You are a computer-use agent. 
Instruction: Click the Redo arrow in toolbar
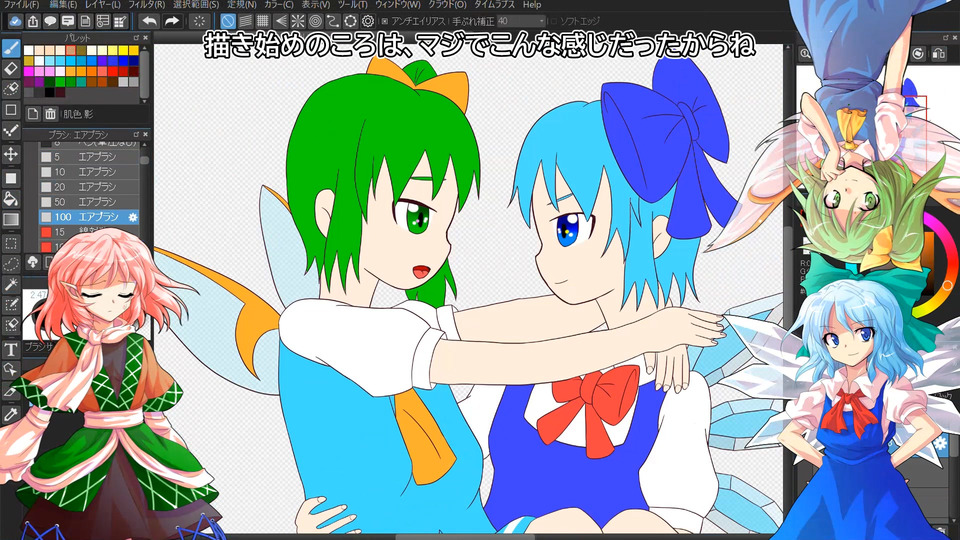(172, 20)
